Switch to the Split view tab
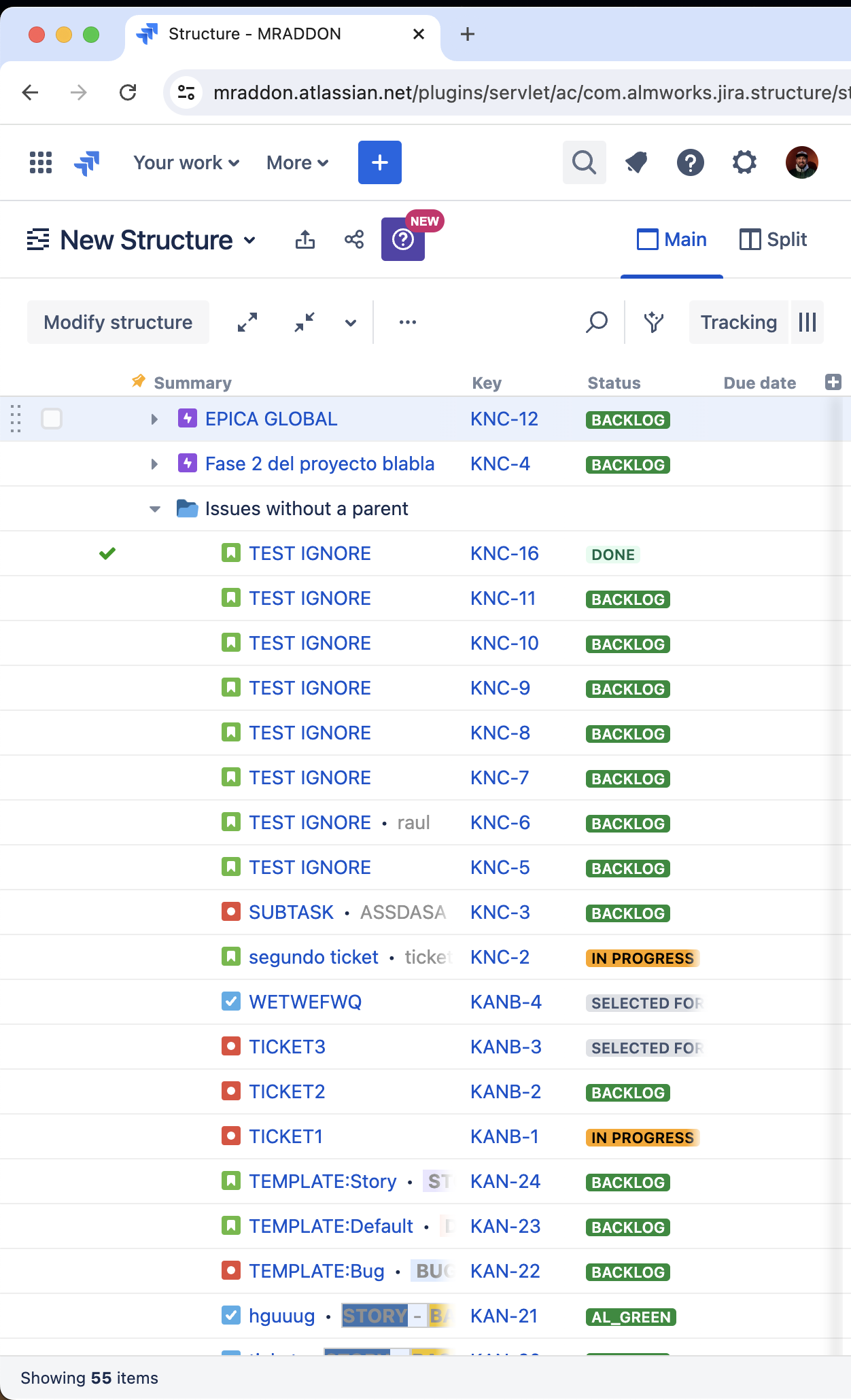The width and height of the screenshot is (851, 1400). pyautogui.click(x=774, y=239)
